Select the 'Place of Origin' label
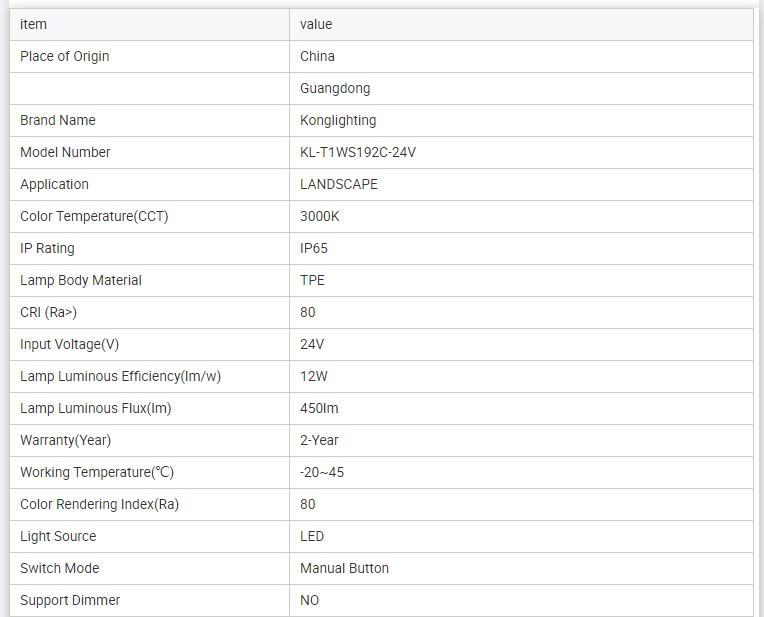Screen dimensions: 764x617 pyautogui.click(x=65, y=56)
